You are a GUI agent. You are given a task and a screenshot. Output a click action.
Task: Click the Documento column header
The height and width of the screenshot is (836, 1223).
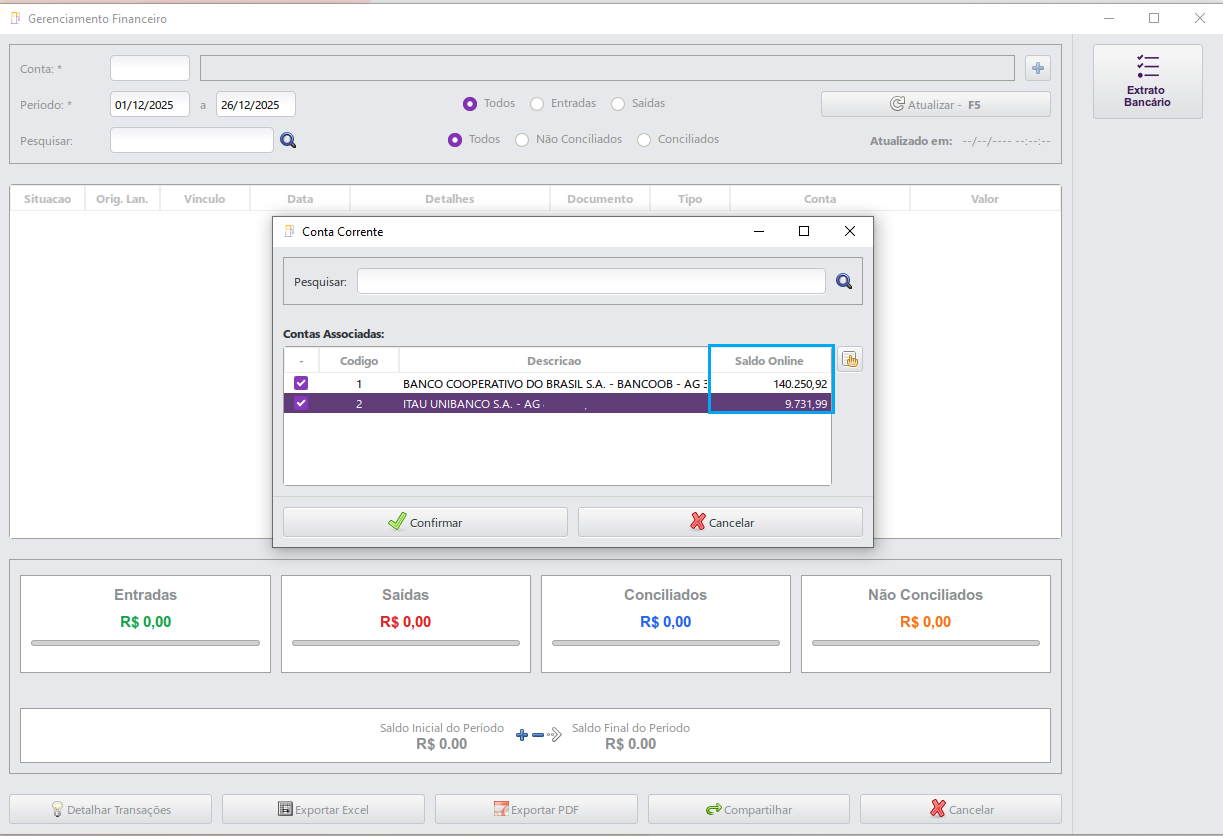[600, 199]
